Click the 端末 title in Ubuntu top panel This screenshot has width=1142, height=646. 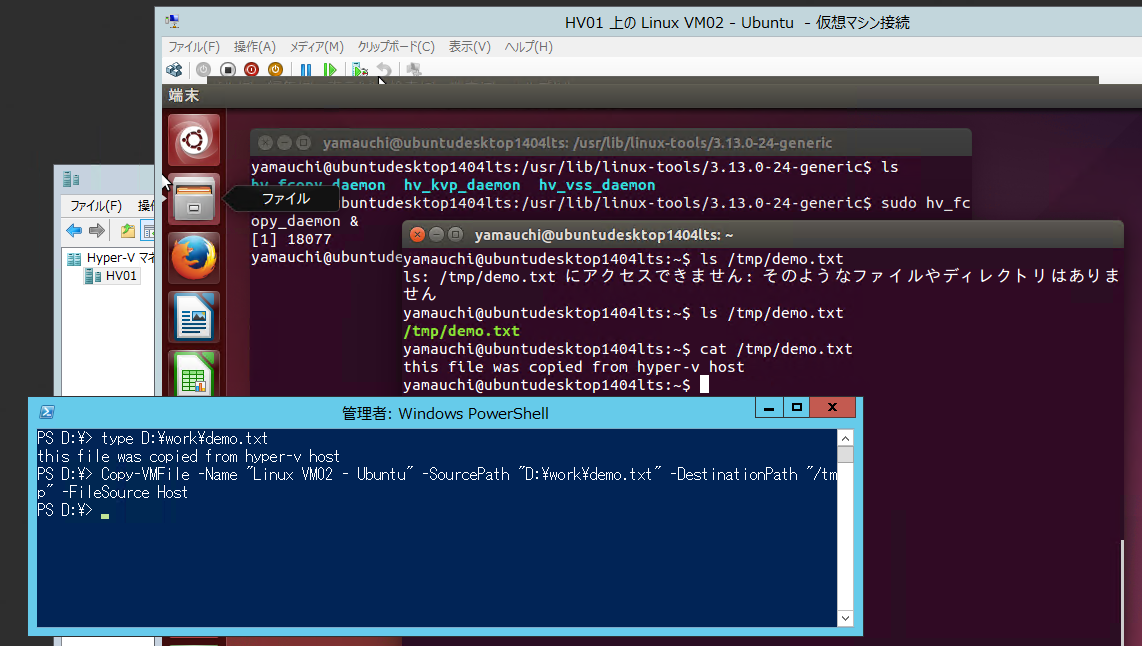point(184,95)
